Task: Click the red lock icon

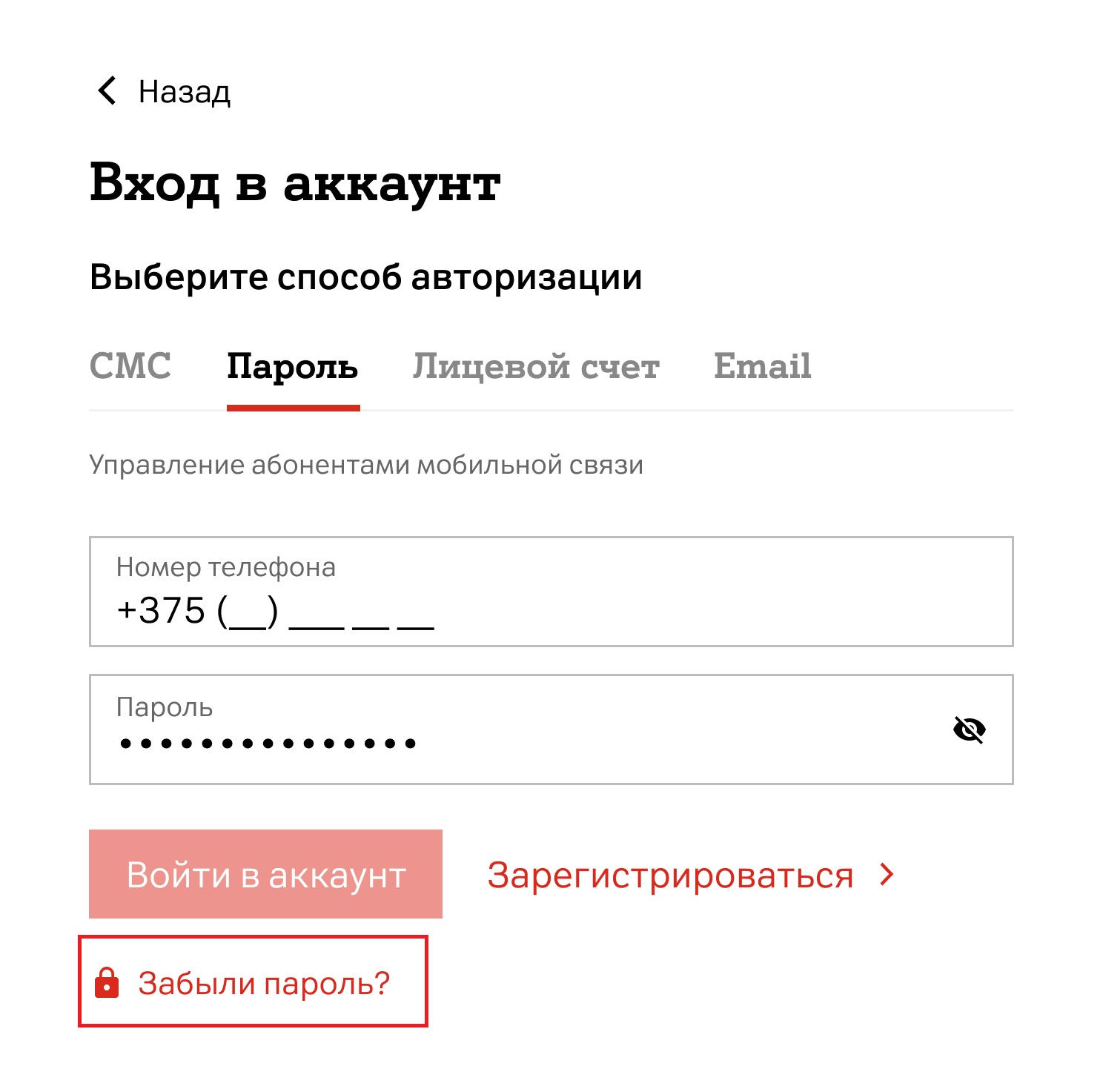Action: [107, 983]
